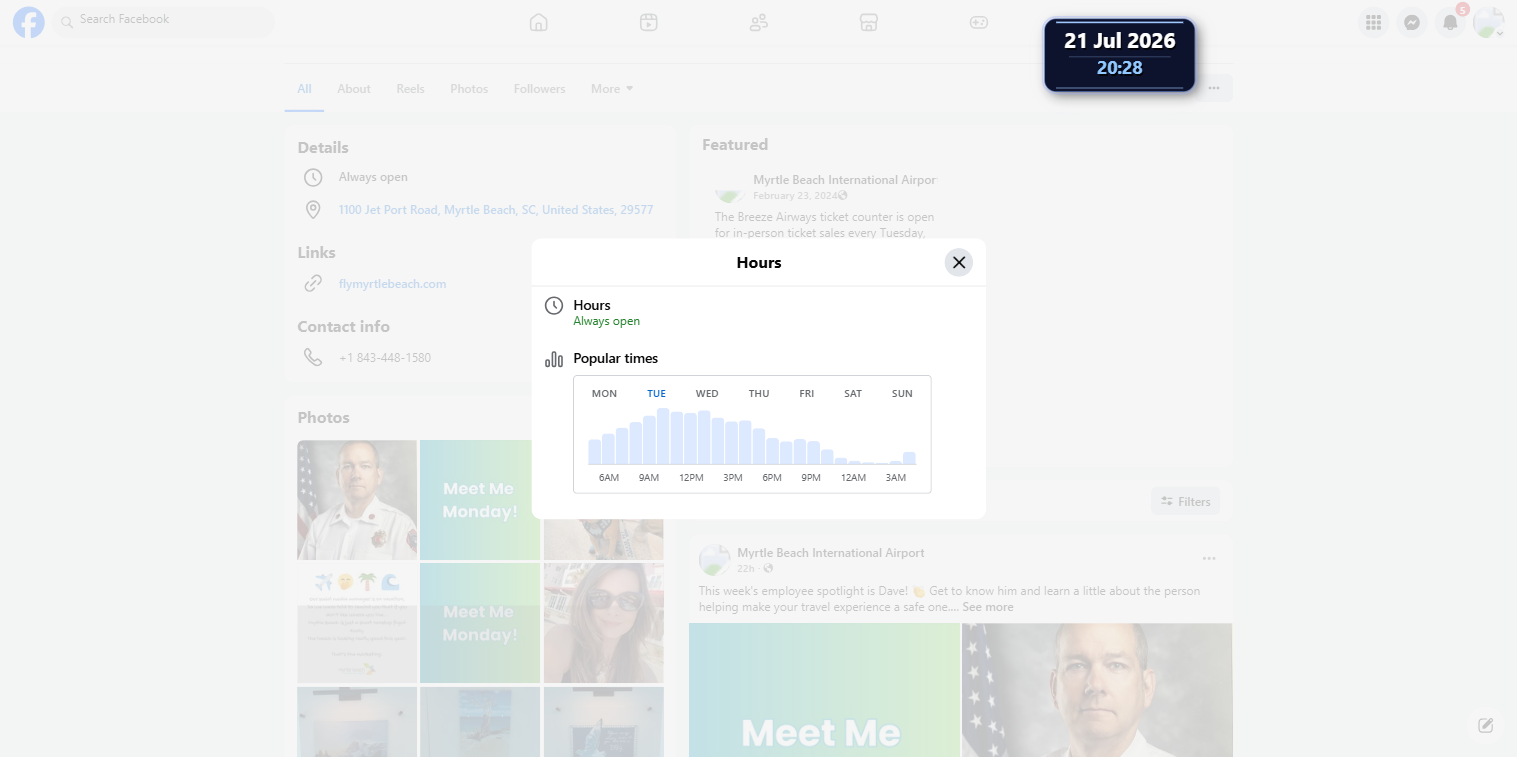Click the Popular times bar chart

click(752, 436)
